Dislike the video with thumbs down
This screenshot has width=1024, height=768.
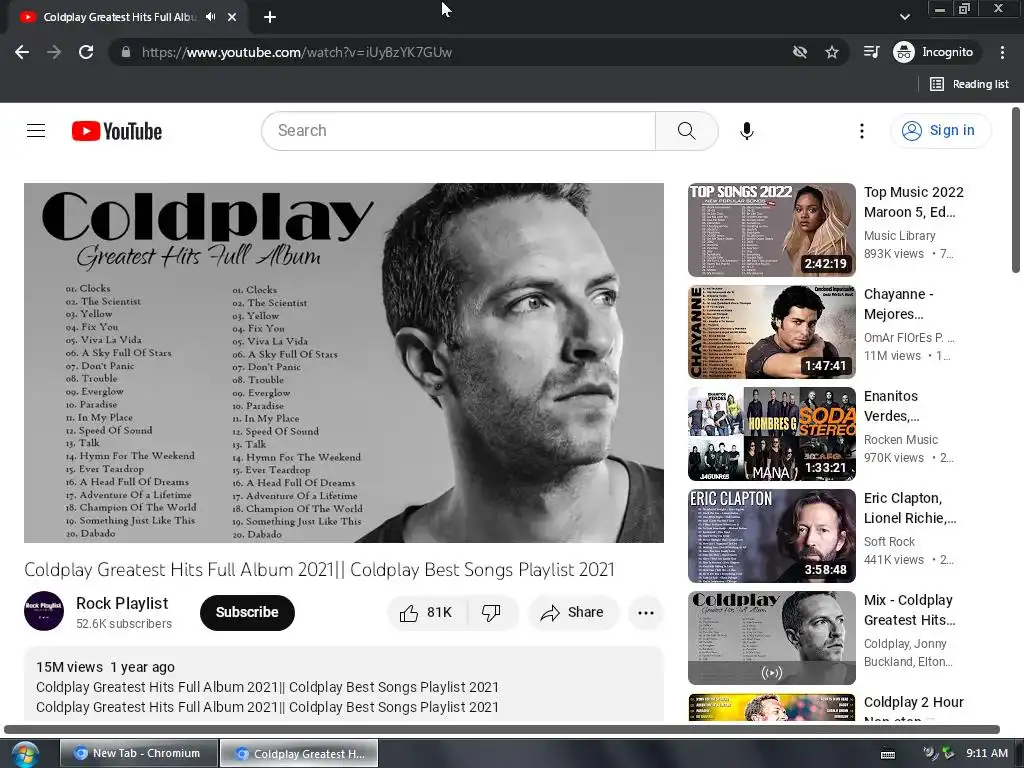[491, 613]
